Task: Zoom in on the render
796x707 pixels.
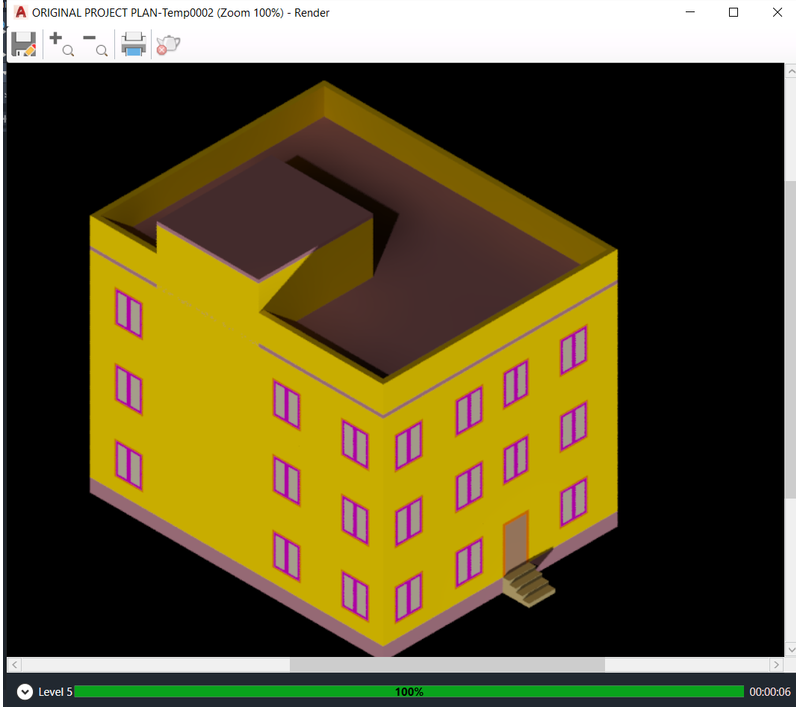Action: pos(61,44)
